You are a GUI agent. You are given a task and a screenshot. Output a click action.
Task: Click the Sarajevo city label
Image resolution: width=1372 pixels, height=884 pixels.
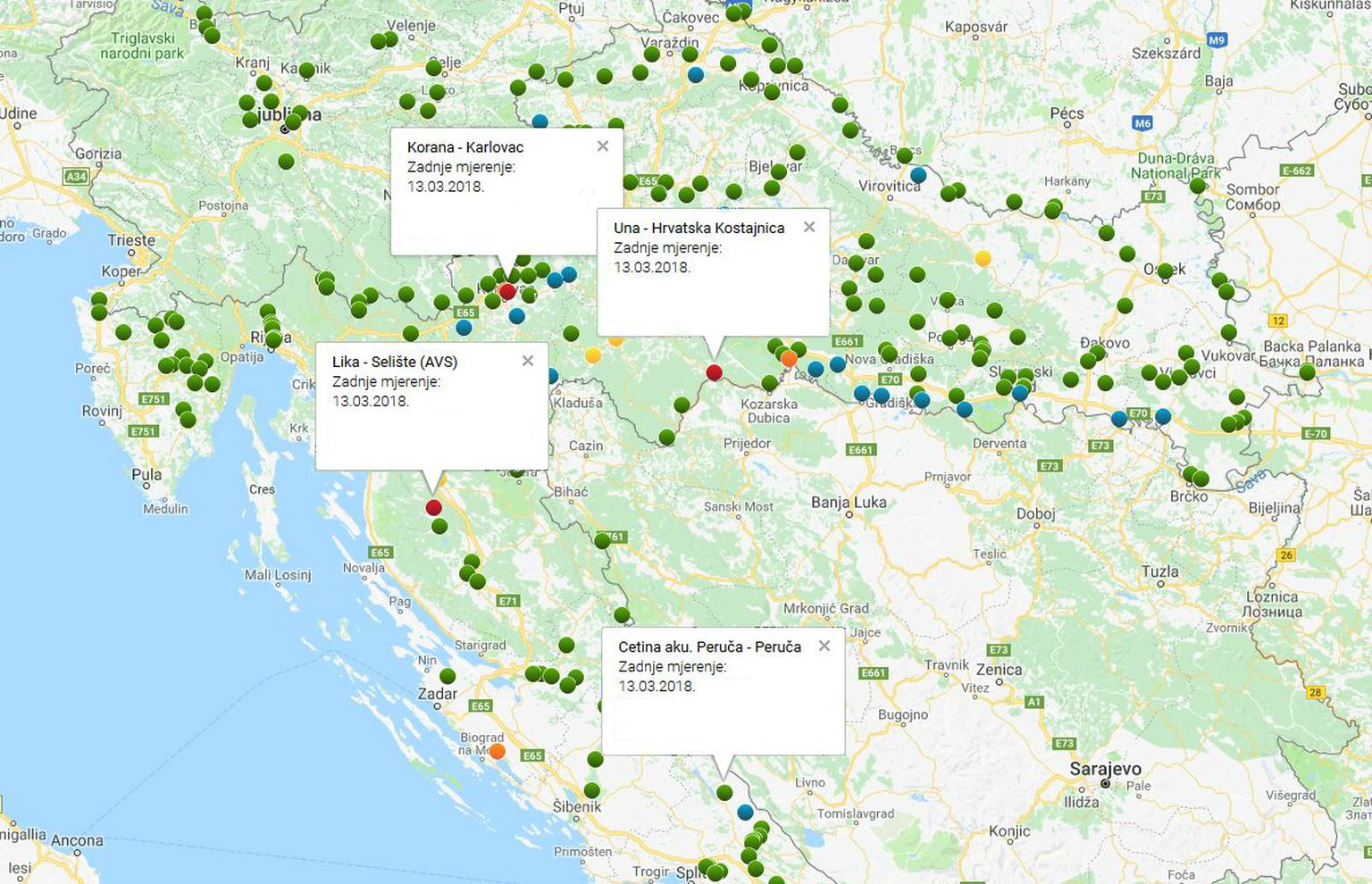(1106, 768)
